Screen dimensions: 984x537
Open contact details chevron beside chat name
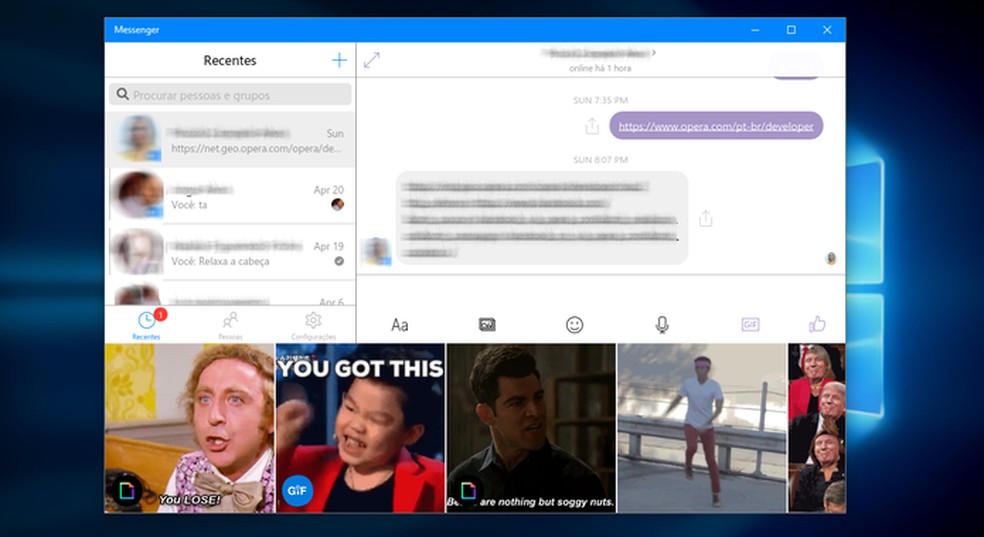coord(654,53)
